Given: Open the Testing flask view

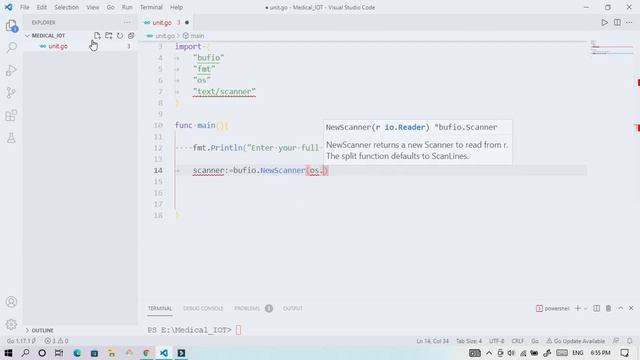Looking at the screenshot, I should [x=11, y=138].
